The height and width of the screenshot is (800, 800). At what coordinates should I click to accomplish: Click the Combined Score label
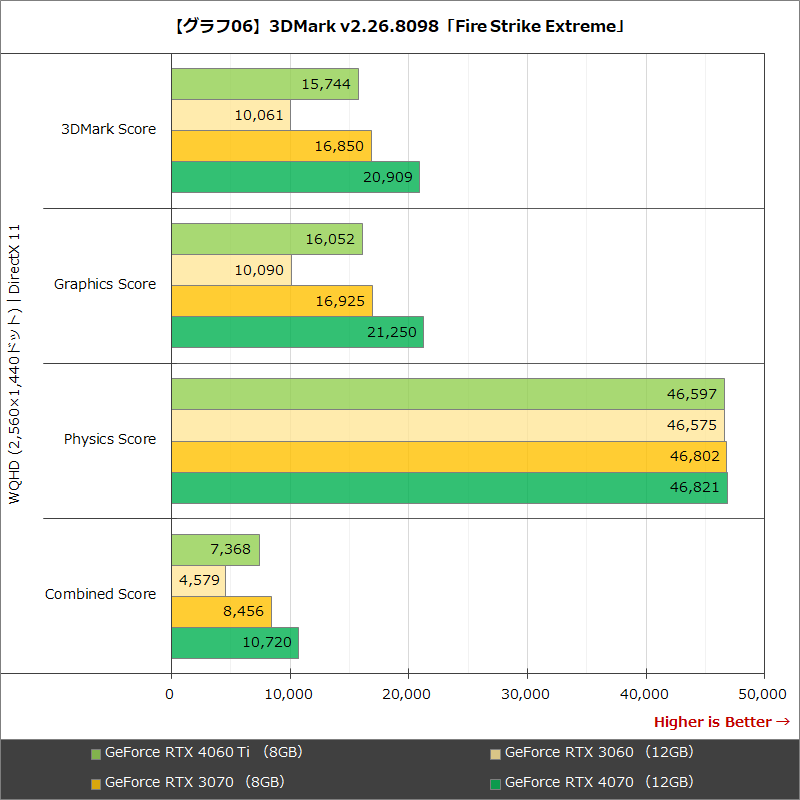[101, 594]
